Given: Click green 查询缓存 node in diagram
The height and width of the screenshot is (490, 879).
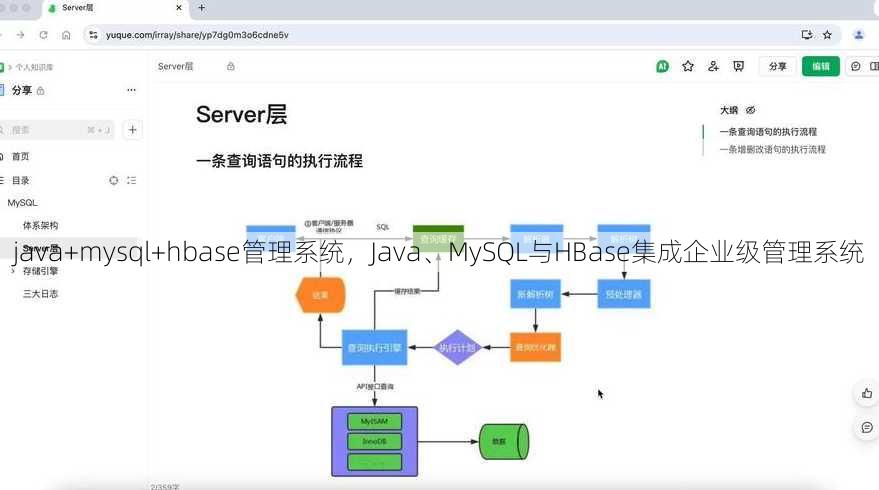Looking at the screenshot, I should 438,239.
